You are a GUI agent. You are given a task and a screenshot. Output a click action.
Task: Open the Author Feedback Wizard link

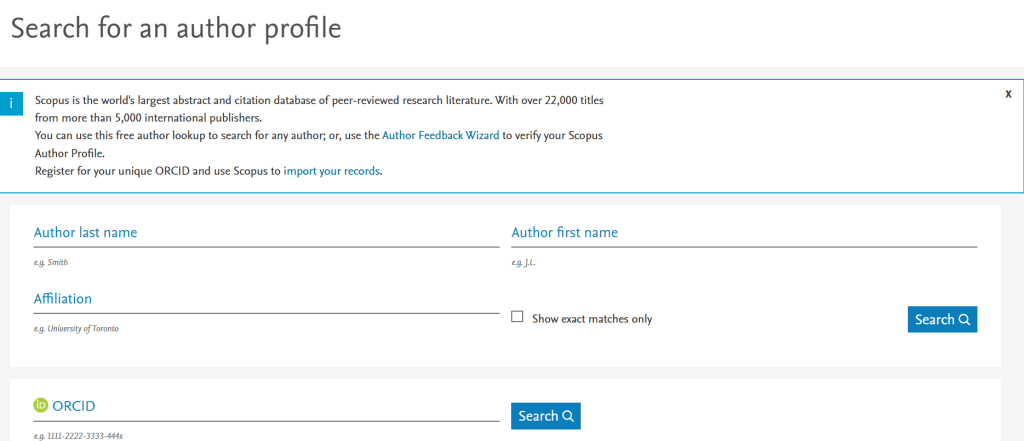click(x=440, y=134)
